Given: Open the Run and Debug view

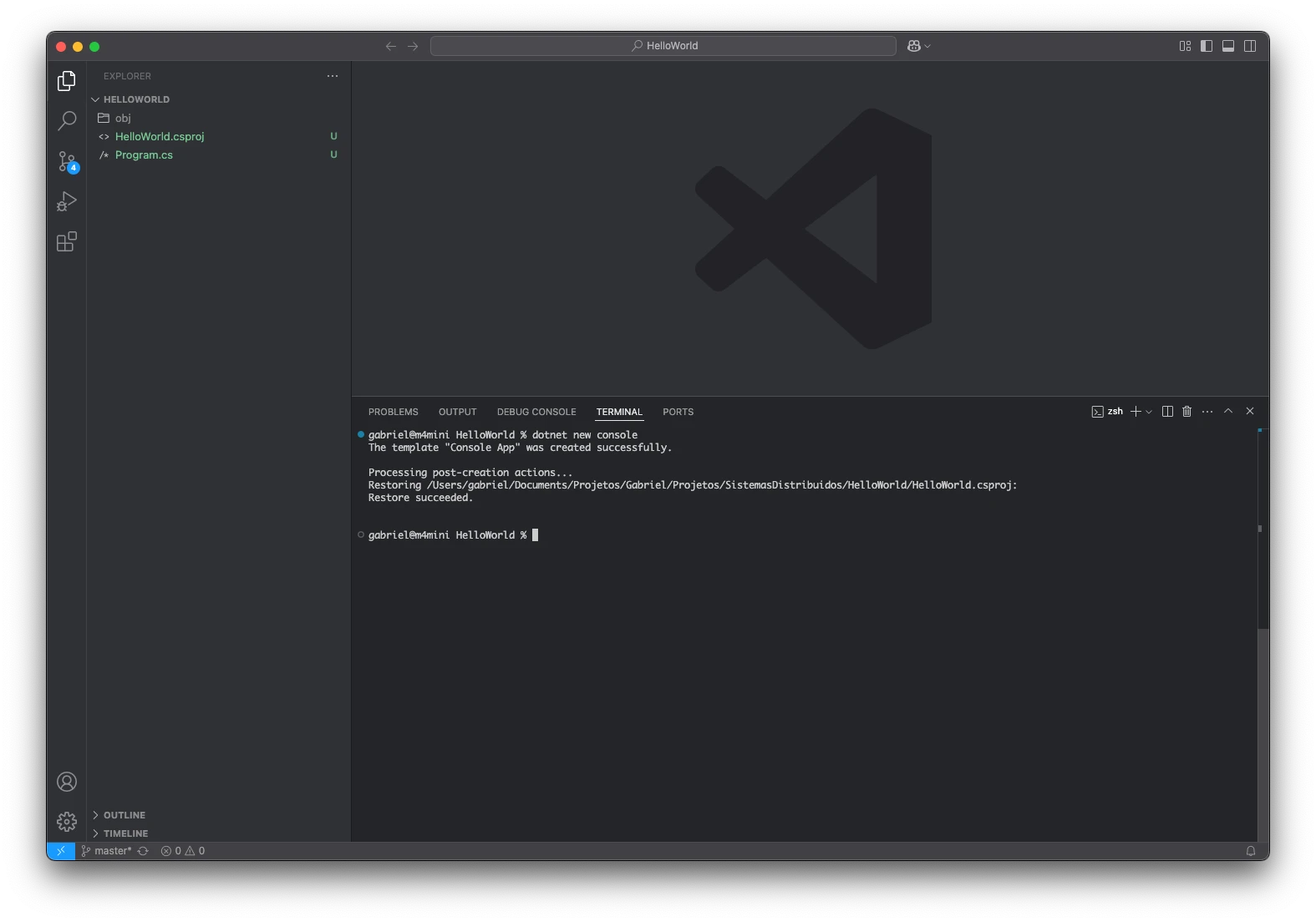Looking at the screenshot, I should (x=67, y=201).
